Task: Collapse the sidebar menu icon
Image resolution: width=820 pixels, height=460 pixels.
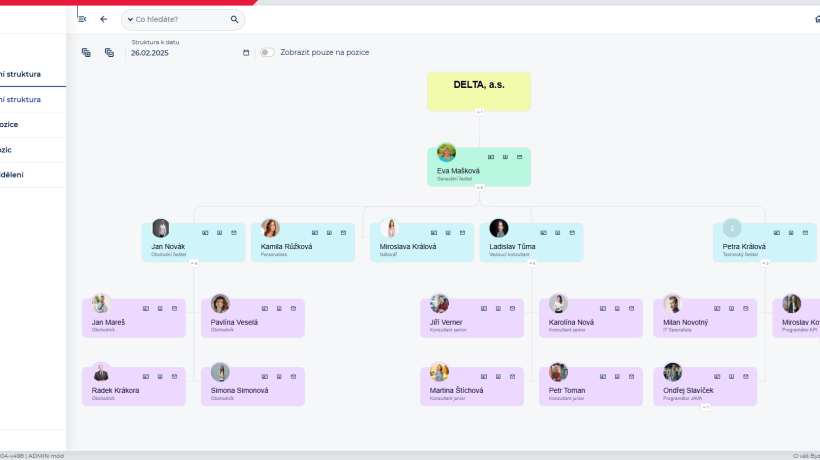Action: 82,19
